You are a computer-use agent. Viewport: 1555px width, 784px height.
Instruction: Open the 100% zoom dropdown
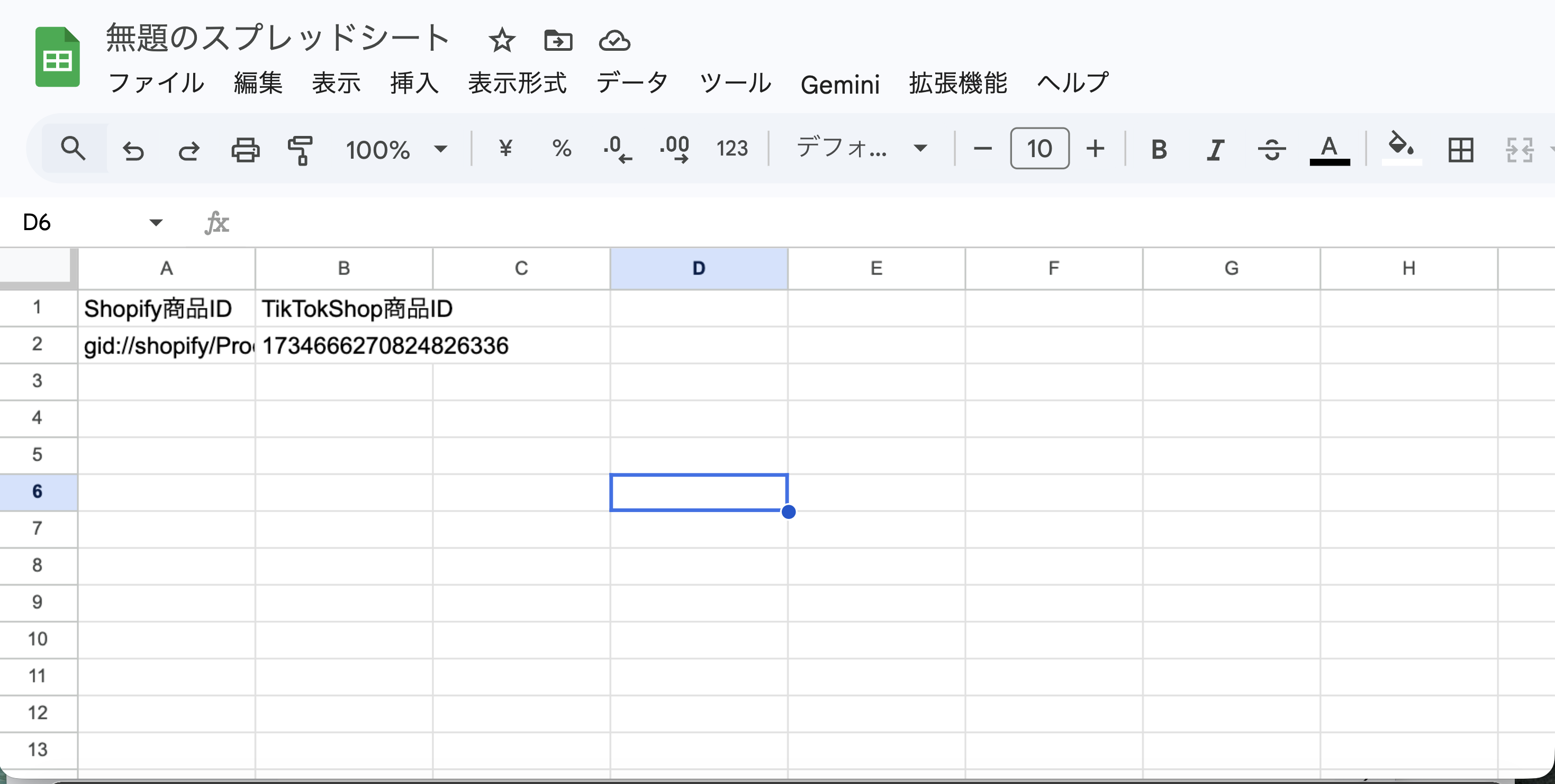[396, 150]
